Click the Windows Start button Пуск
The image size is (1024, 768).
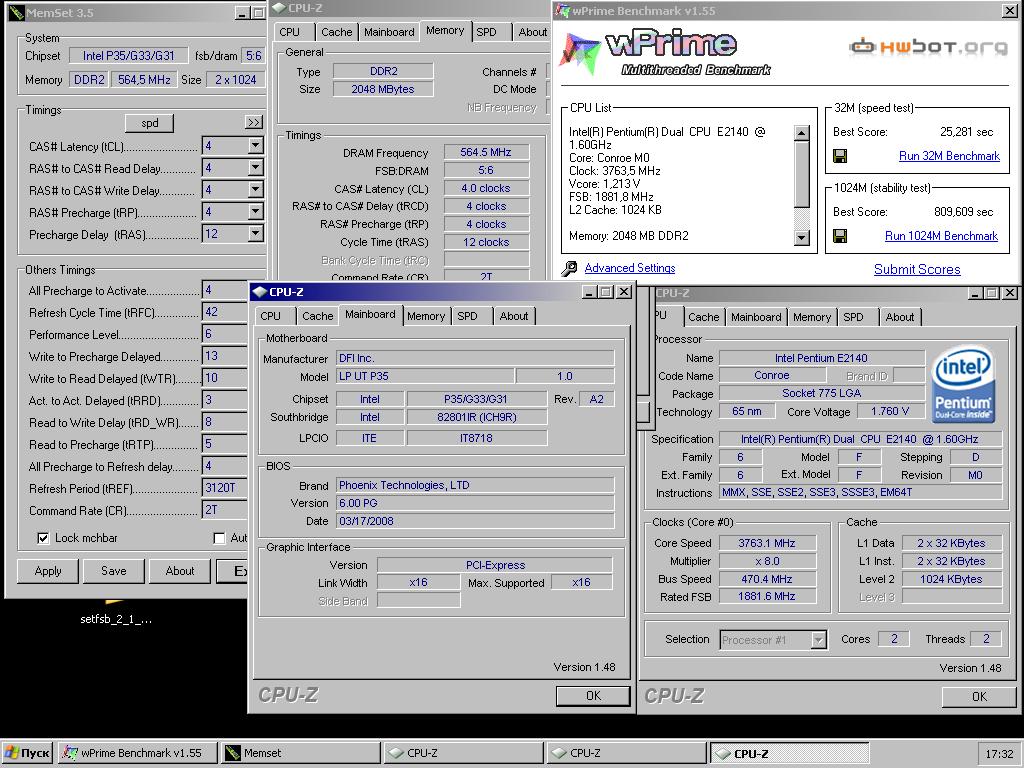[27, 753]
